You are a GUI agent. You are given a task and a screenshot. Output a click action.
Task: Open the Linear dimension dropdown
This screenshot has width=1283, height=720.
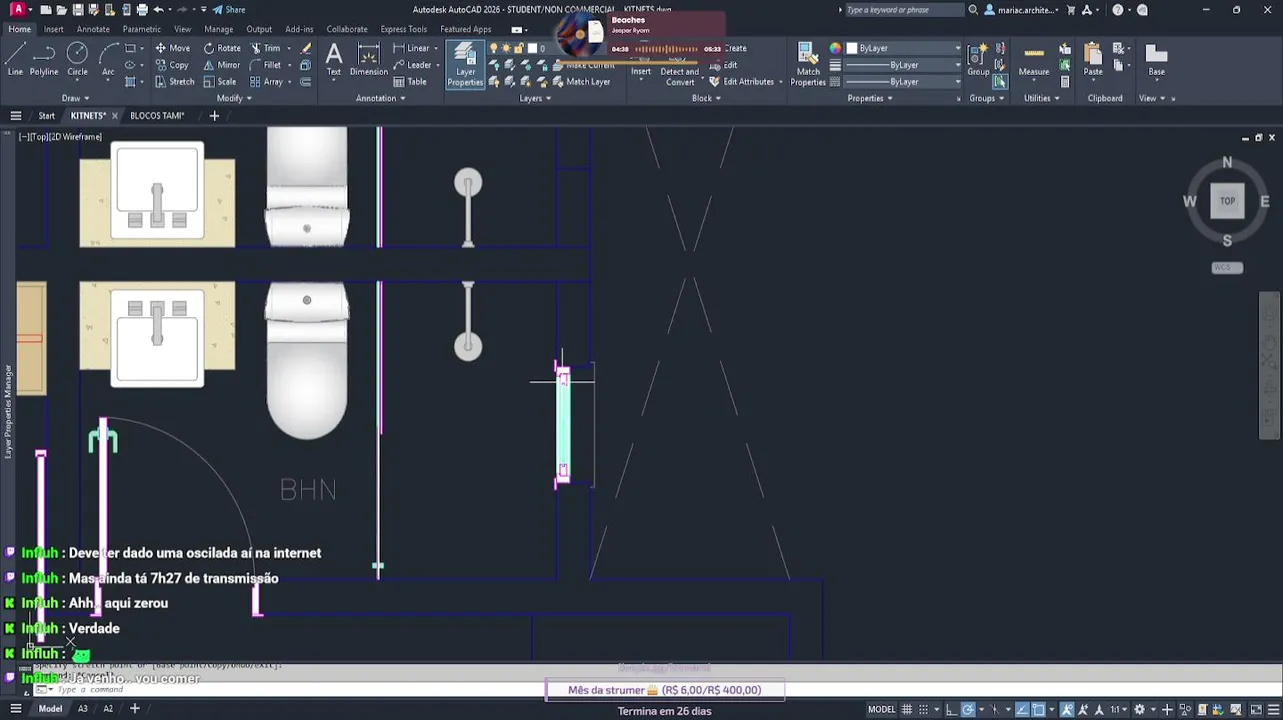click(x=436, y=48)
